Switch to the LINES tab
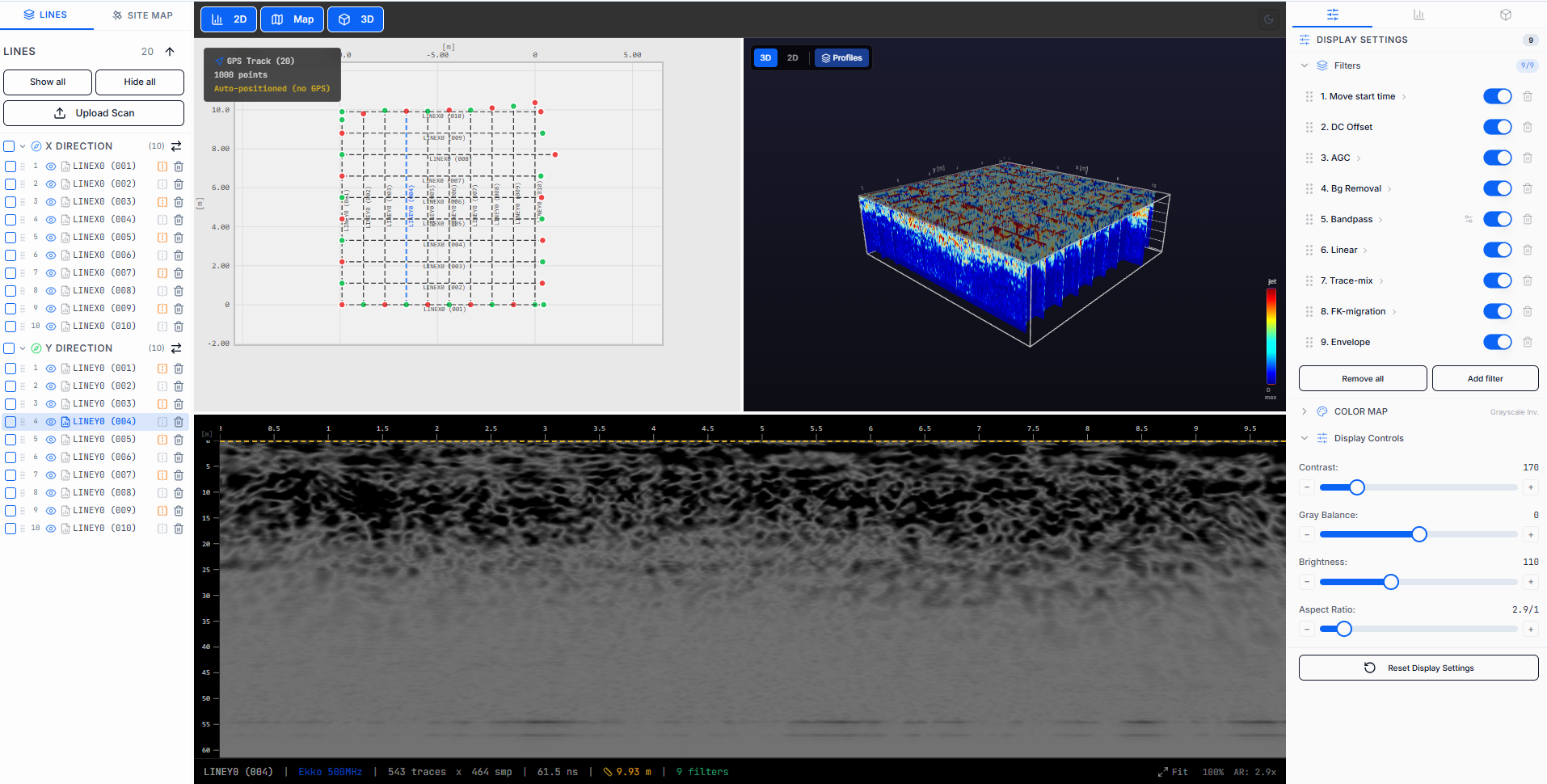 tap(46, 15)
